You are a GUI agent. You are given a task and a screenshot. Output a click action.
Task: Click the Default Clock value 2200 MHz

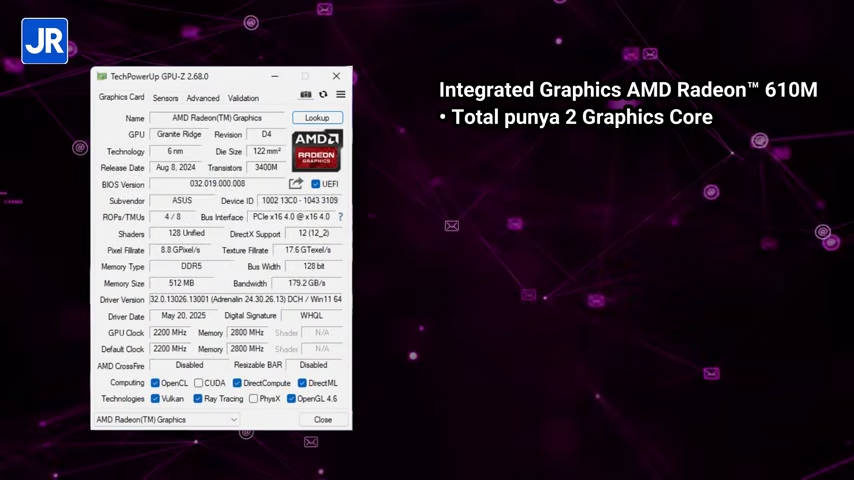click(169, 349)
